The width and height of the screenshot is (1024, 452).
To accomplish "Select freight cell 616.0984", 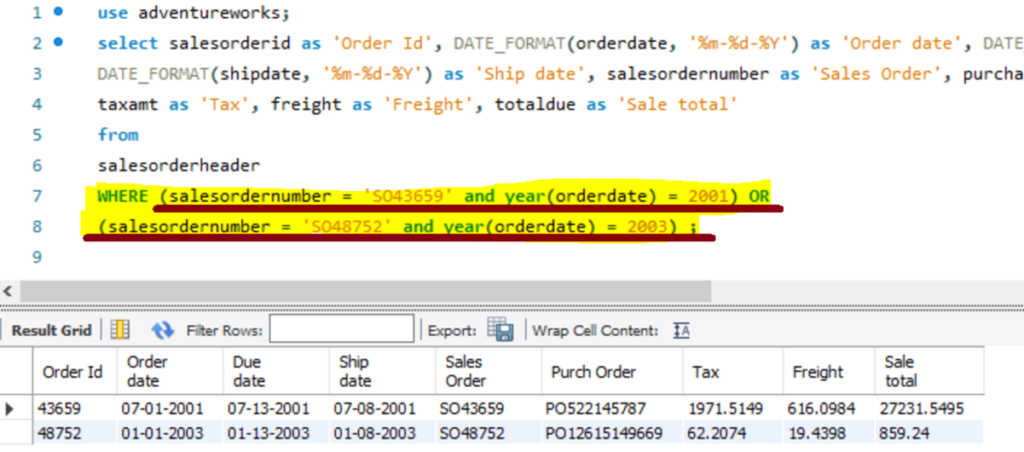I will pyautogui.click(x=829, y=409).
